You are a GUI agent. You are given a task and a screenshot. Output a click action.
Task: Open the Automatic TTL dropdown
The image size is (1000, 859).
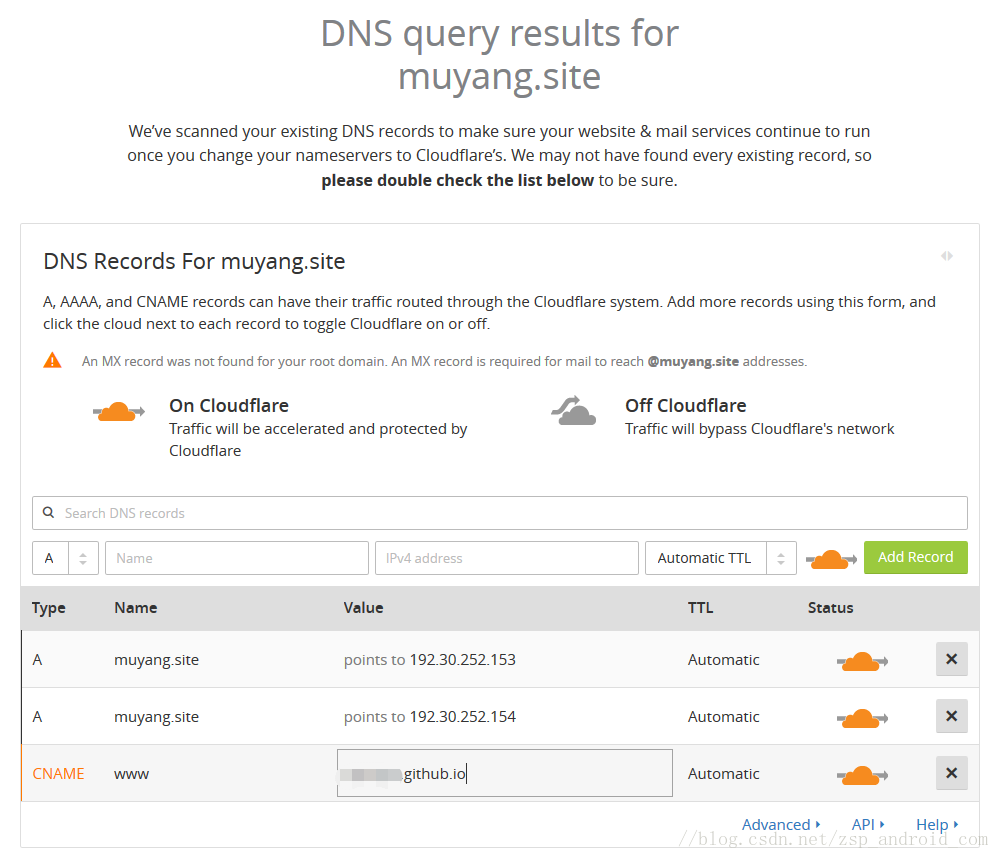721,558
